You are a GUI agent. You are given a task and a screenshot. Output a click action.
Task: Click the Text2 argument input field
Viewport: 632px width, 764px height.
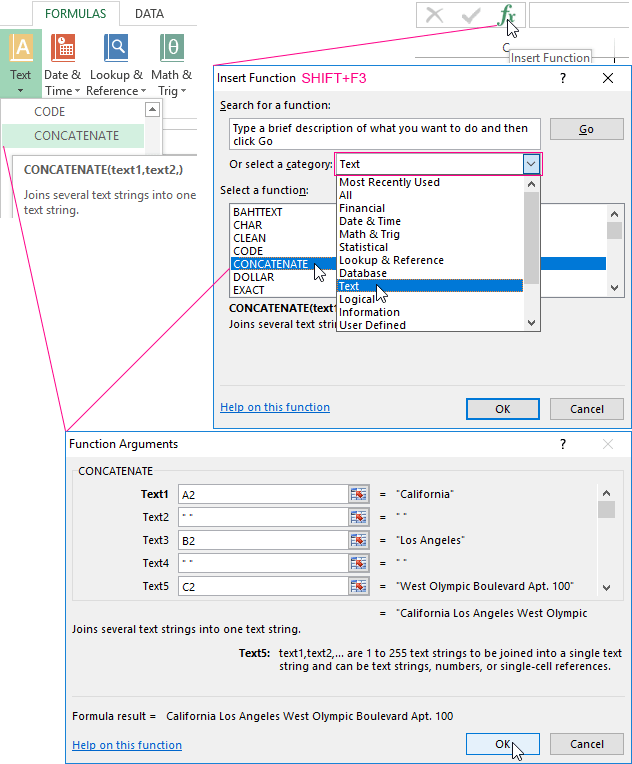263,517
